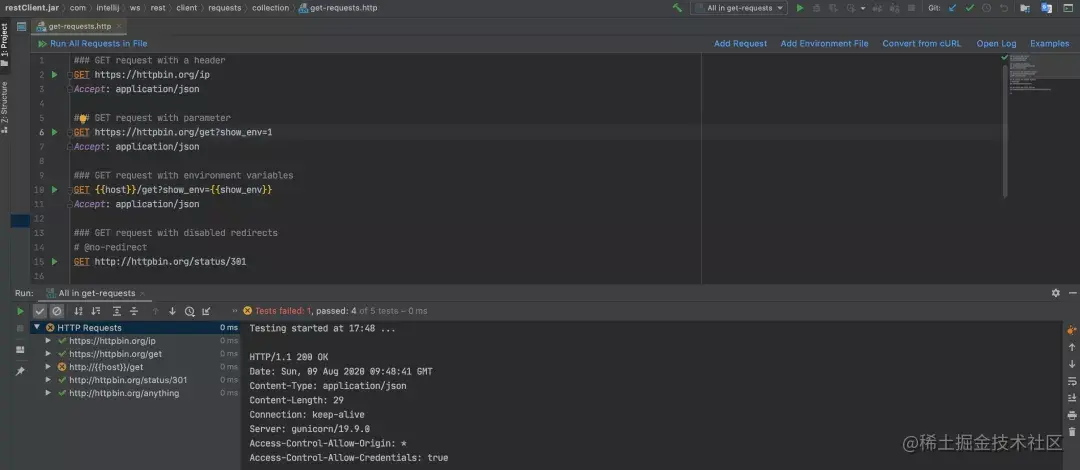Open the Project tool window tab
This screenshot has height=470, width=1080.
pos(5,44)
